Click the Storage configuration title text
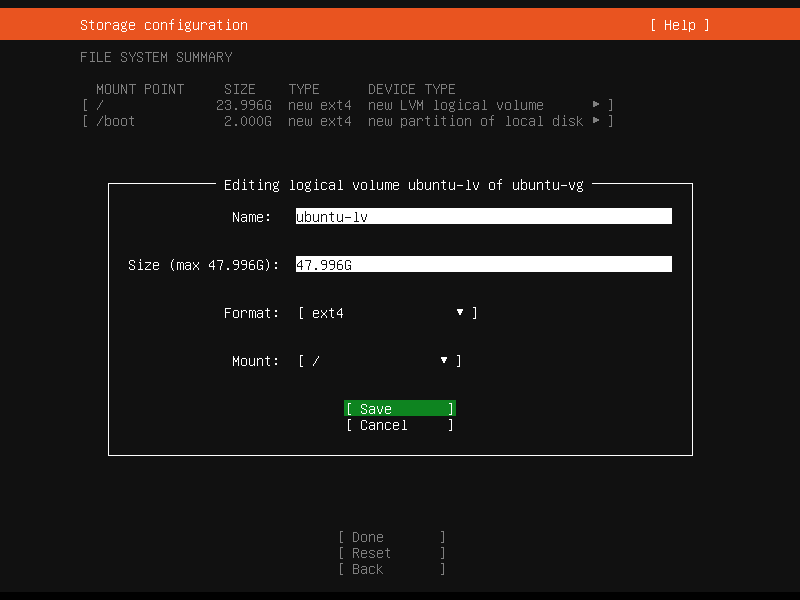 click(164, 25)
